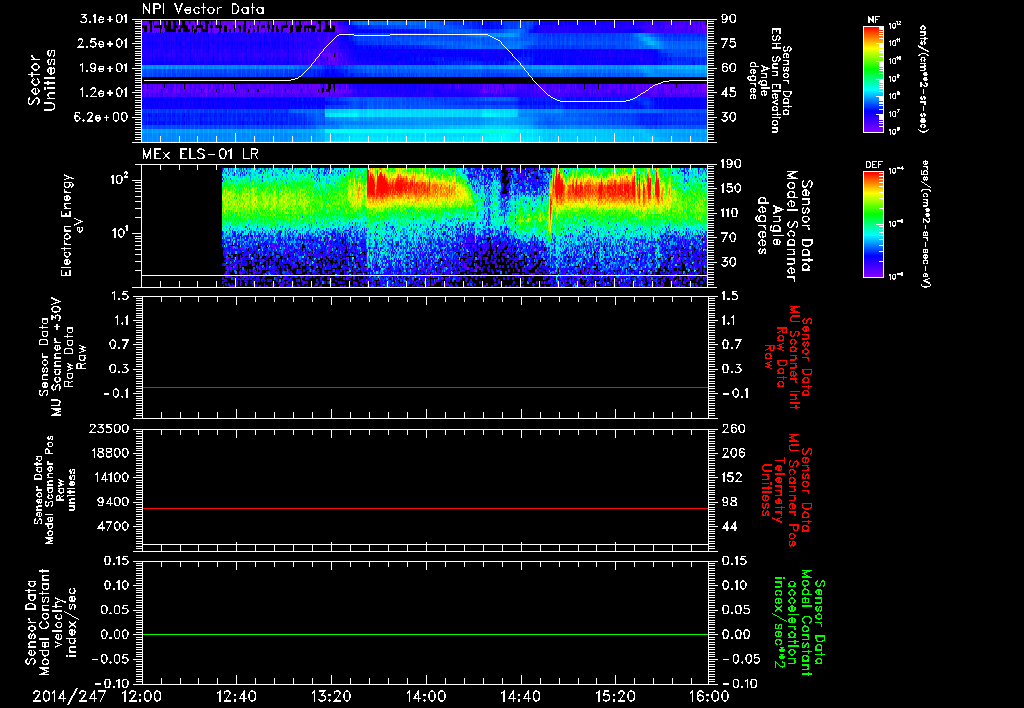Click the 90 sun elevation tick label
Screen dimensions: 1024x708
click(729, 19)
